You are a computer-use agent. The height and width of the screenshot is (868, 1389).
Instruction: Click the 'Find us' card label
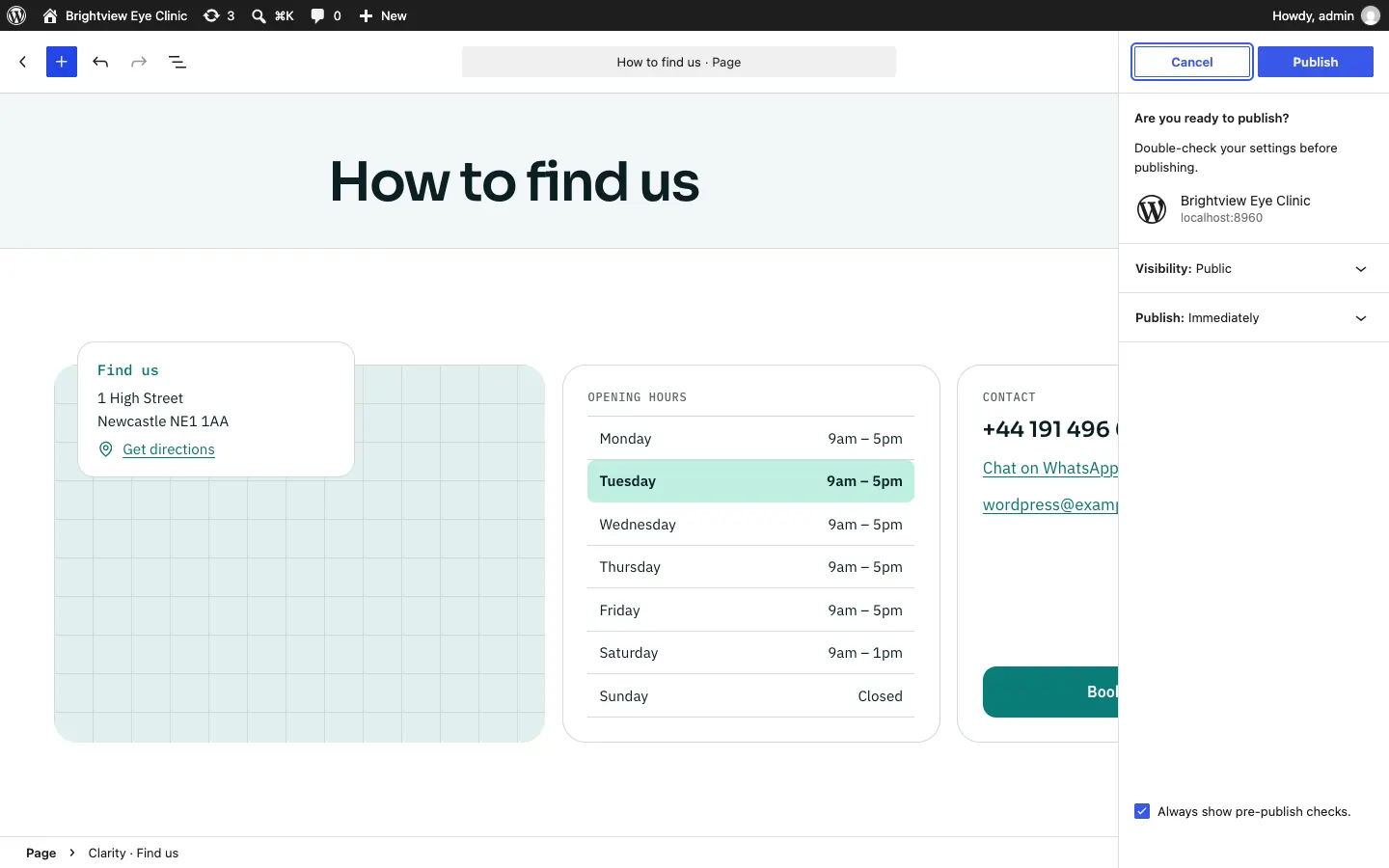[128, 370]
